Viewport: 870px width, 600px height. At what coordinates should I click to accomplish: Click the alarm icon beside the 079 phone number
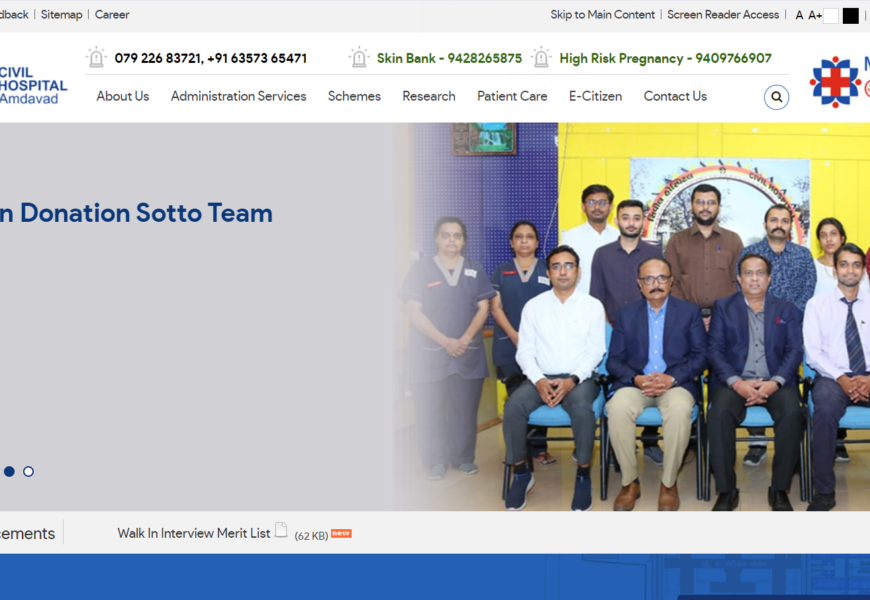[96, 58]
